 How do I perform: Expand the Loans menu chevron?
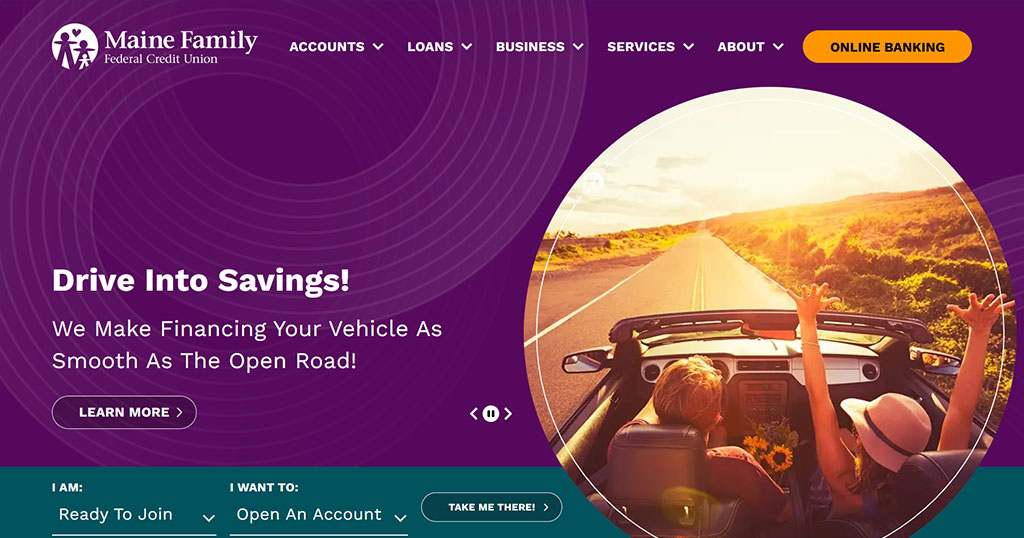(467, 46)
